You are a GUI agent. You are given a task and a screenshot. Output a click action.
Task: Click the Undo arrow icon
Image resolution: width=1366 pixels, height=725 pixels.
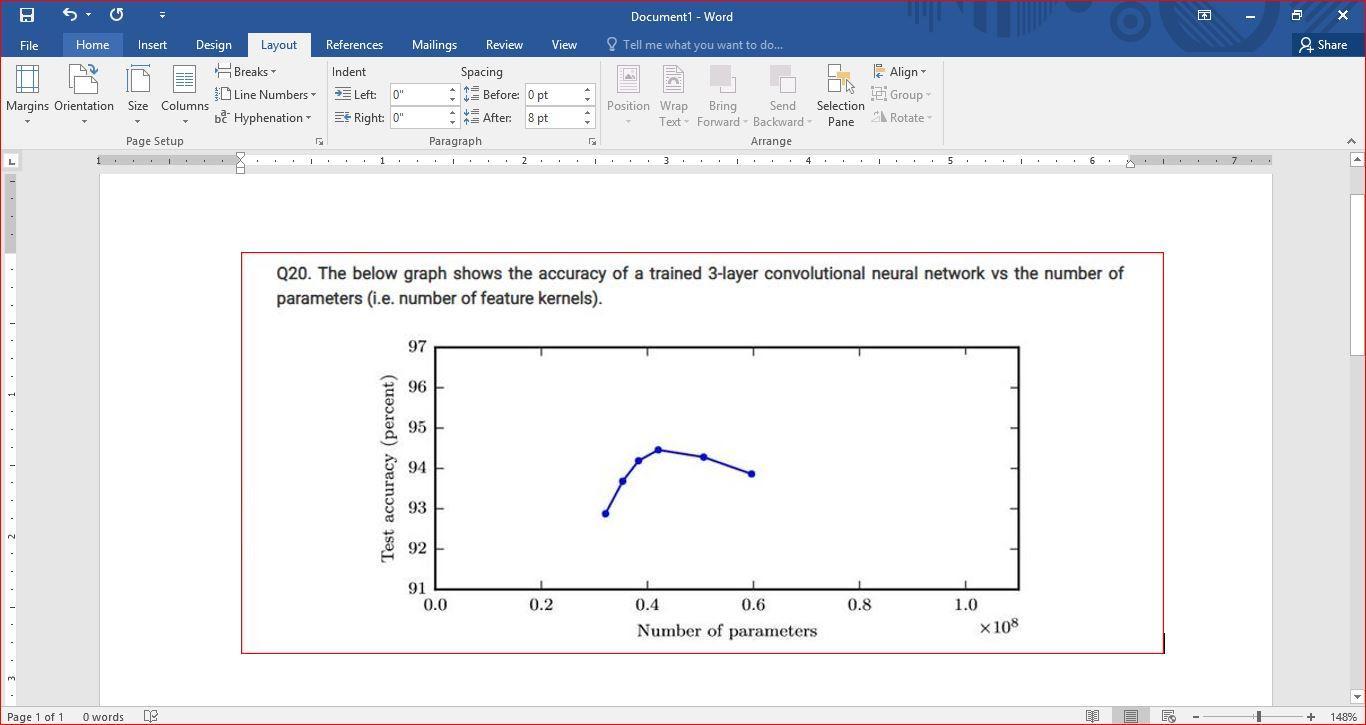[69, 15]
